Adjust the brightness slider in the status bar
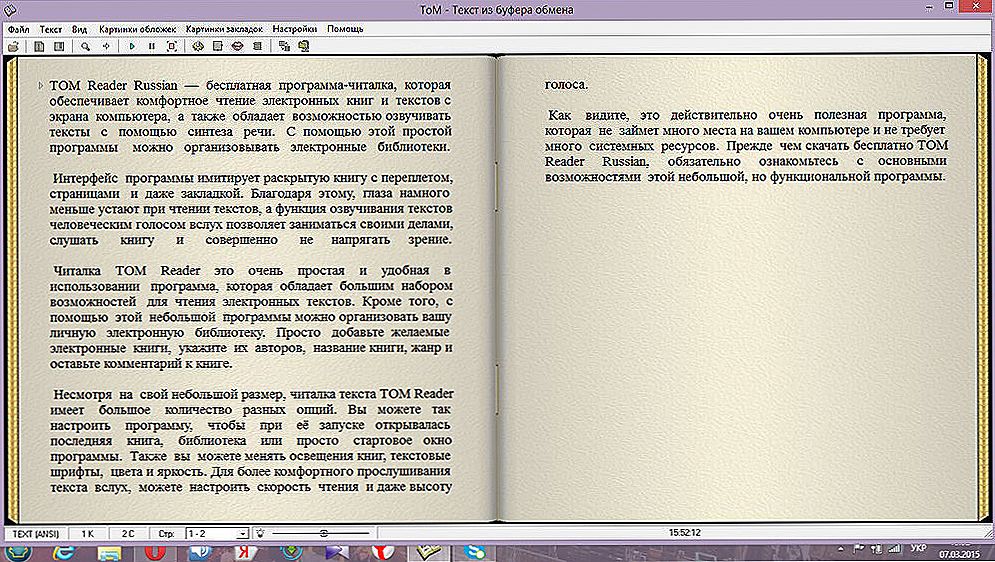 tap(320, 534)
